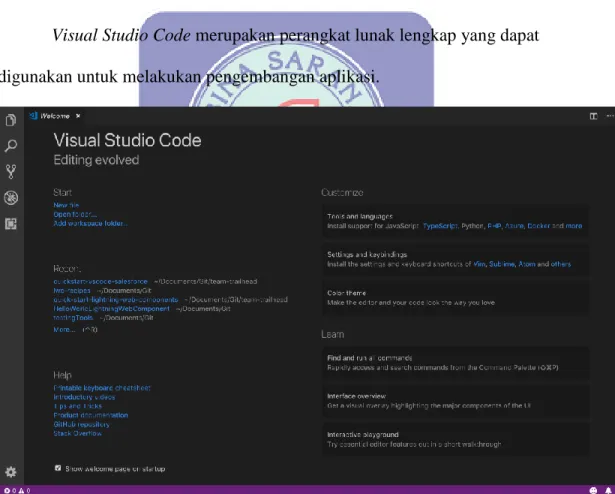Click the New file link
The width and height of the screenshot is (615, 494).
66,205
